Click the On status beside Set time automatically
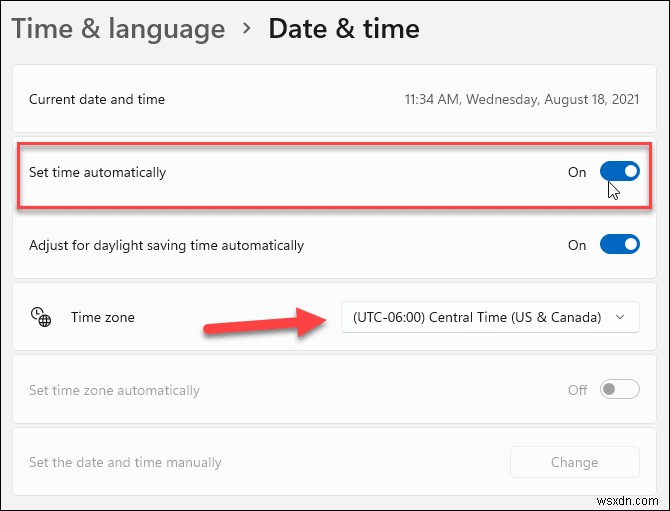This screenshot has width=670, height=511. (x=577, y=172)
